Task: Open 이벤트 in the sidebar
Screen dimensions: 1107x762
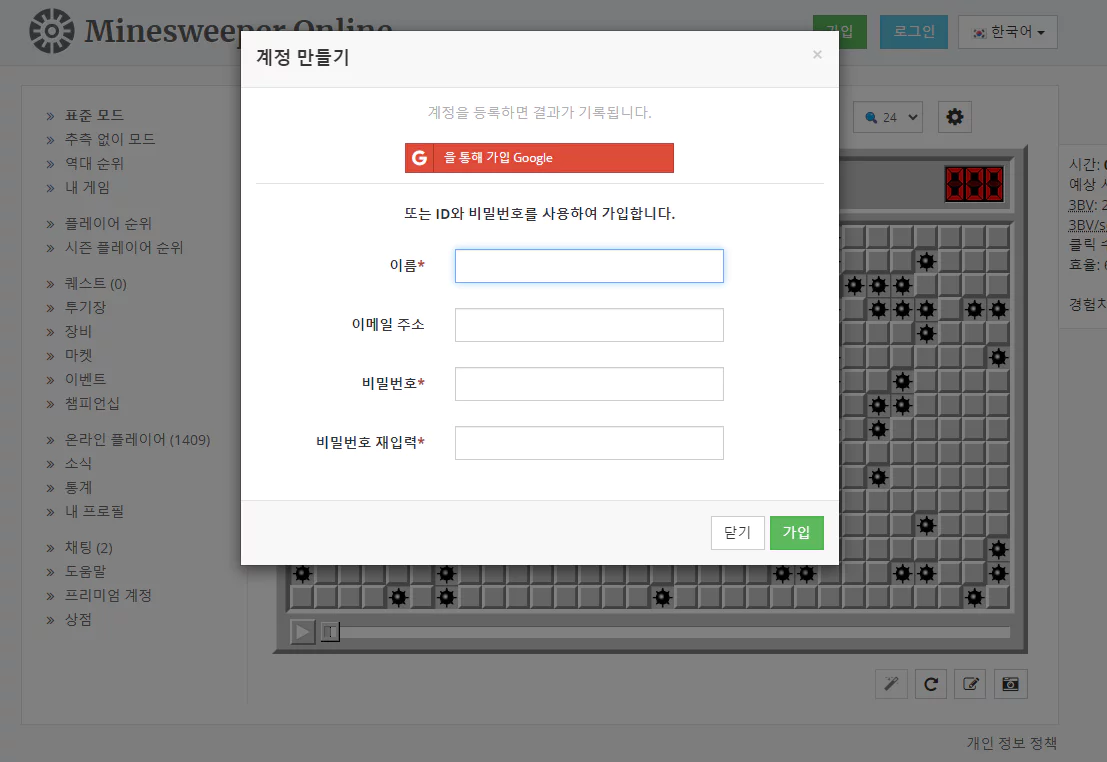Action: tap(85, 379)
